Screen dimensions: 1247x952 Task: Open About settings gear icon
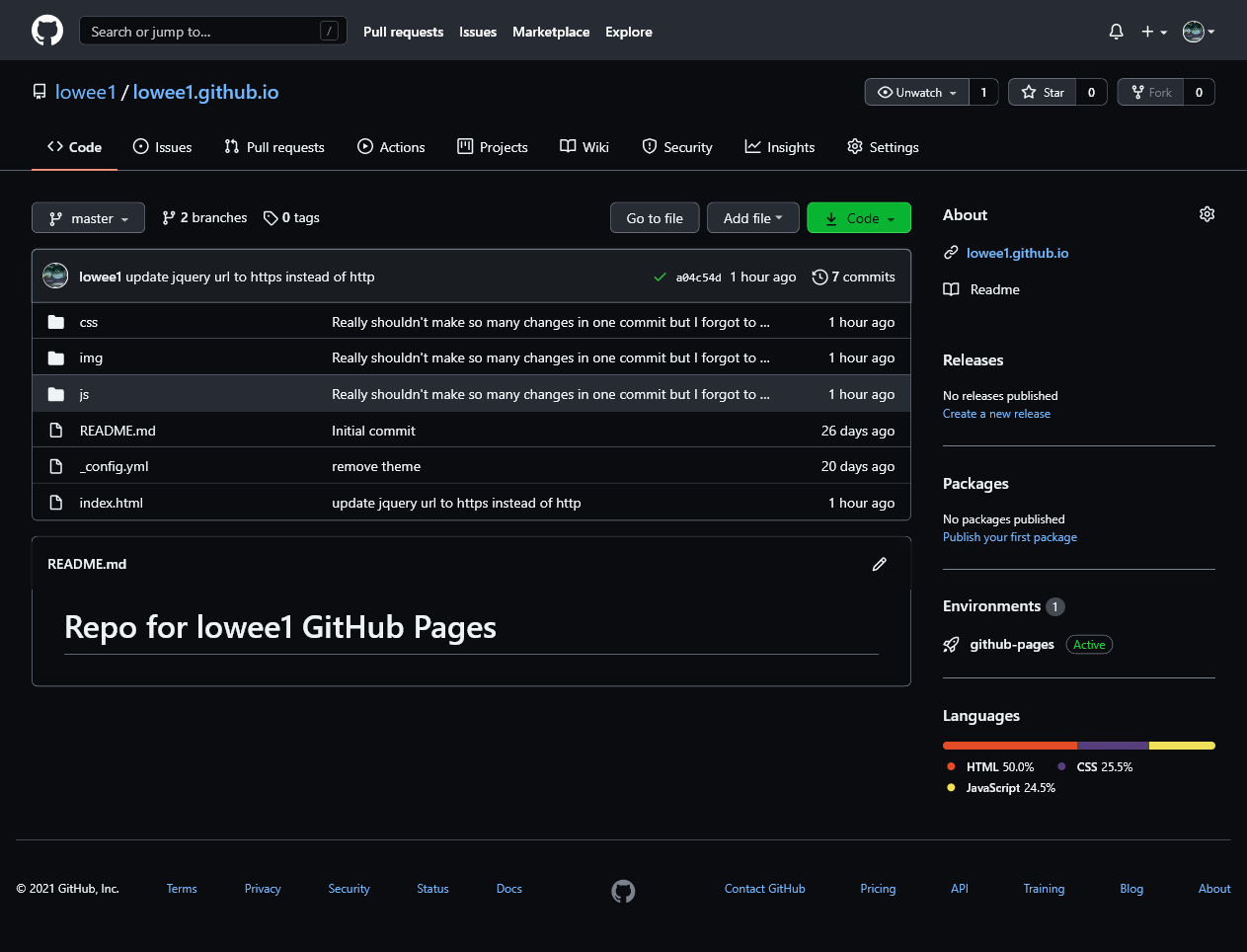[1207, 214]
